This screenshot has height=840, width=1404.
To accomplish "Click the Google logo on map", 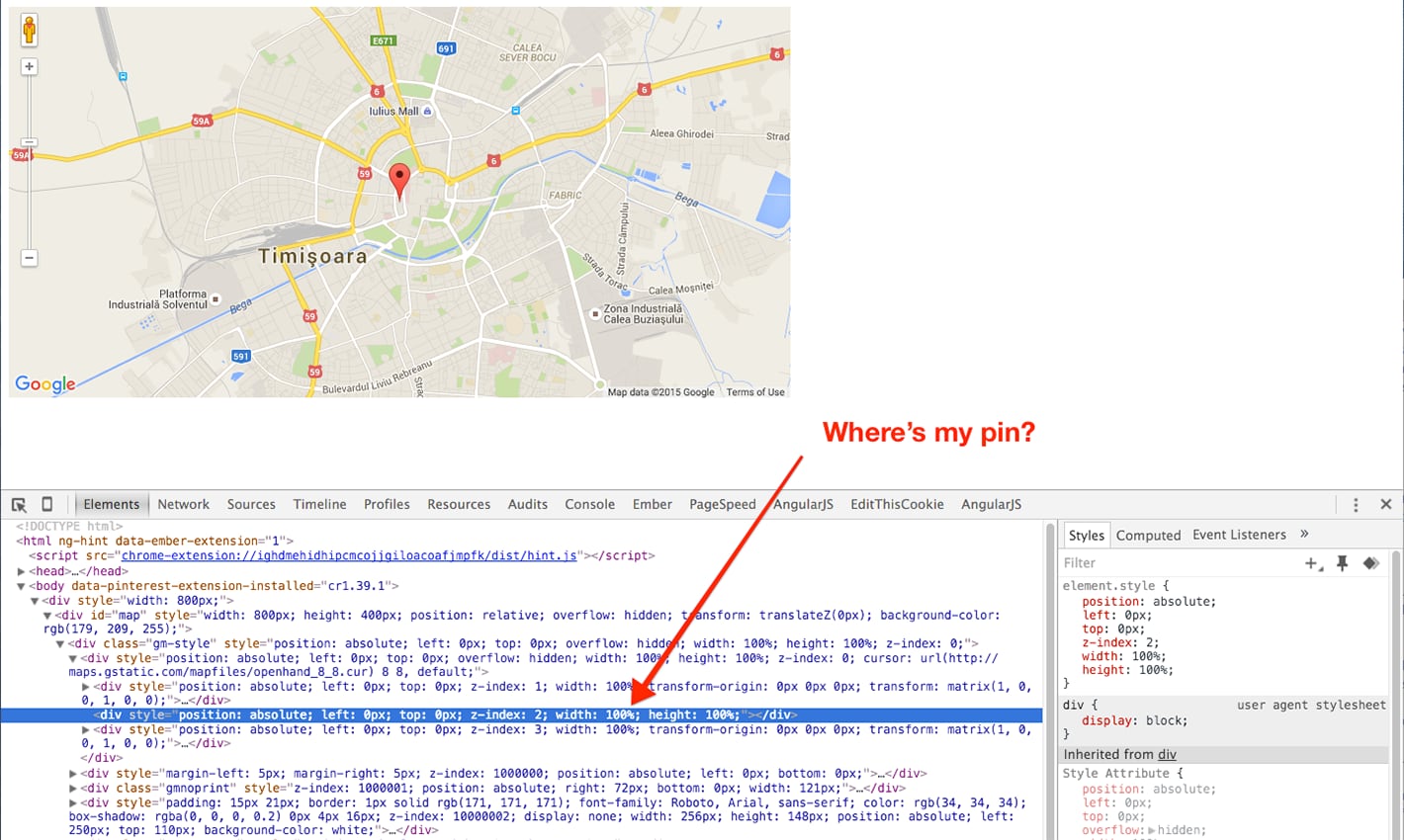I will (x=45, y=384).
